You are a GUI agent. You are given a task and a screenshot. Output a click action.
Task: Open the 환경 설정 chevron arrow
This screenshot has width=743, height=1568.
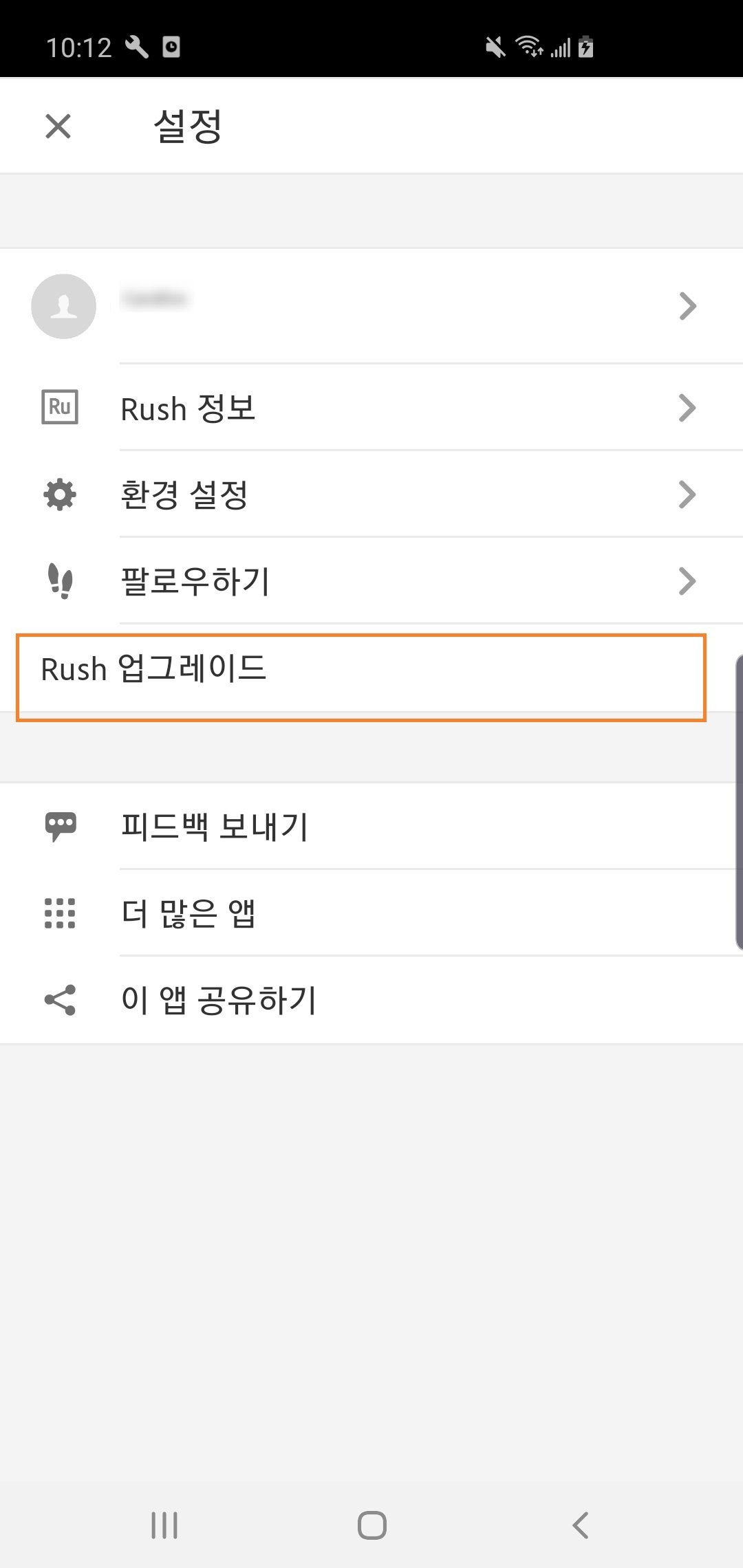tap(687, 494)
